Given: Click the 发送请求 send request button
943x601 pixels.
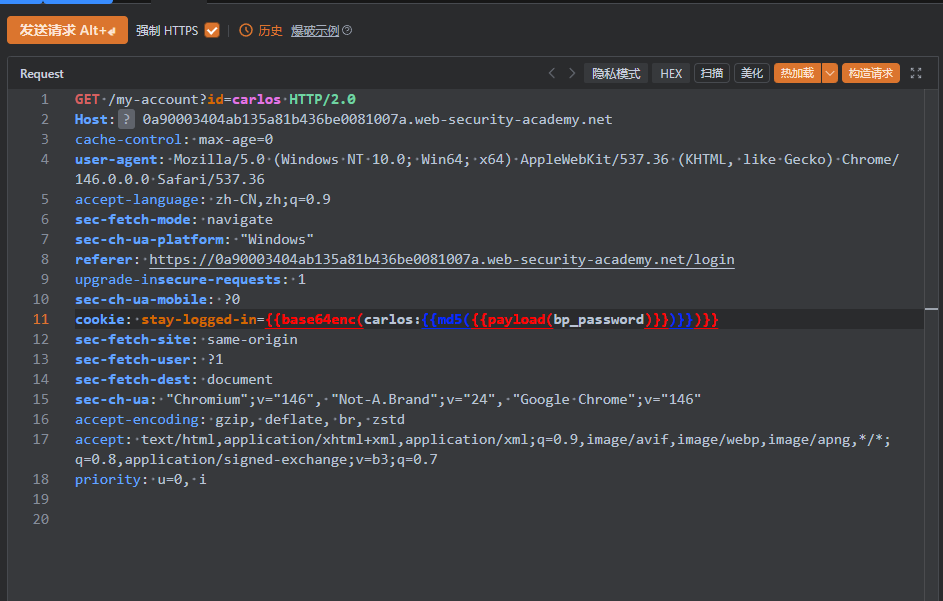Looking at the screenshot, I should [x=67, y=30].
